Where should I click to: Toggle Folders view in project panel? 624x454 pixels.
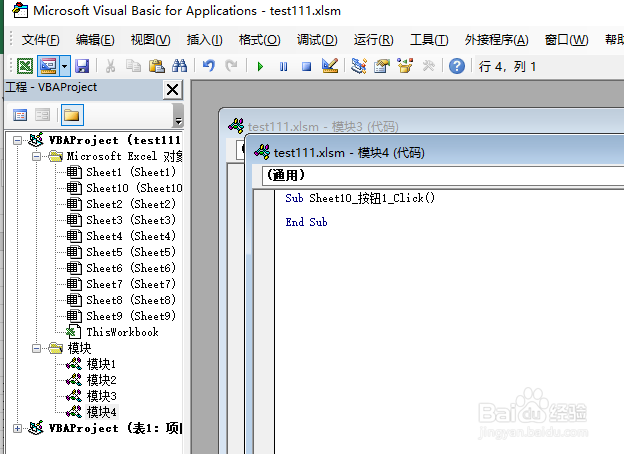[x=72, y=115]
